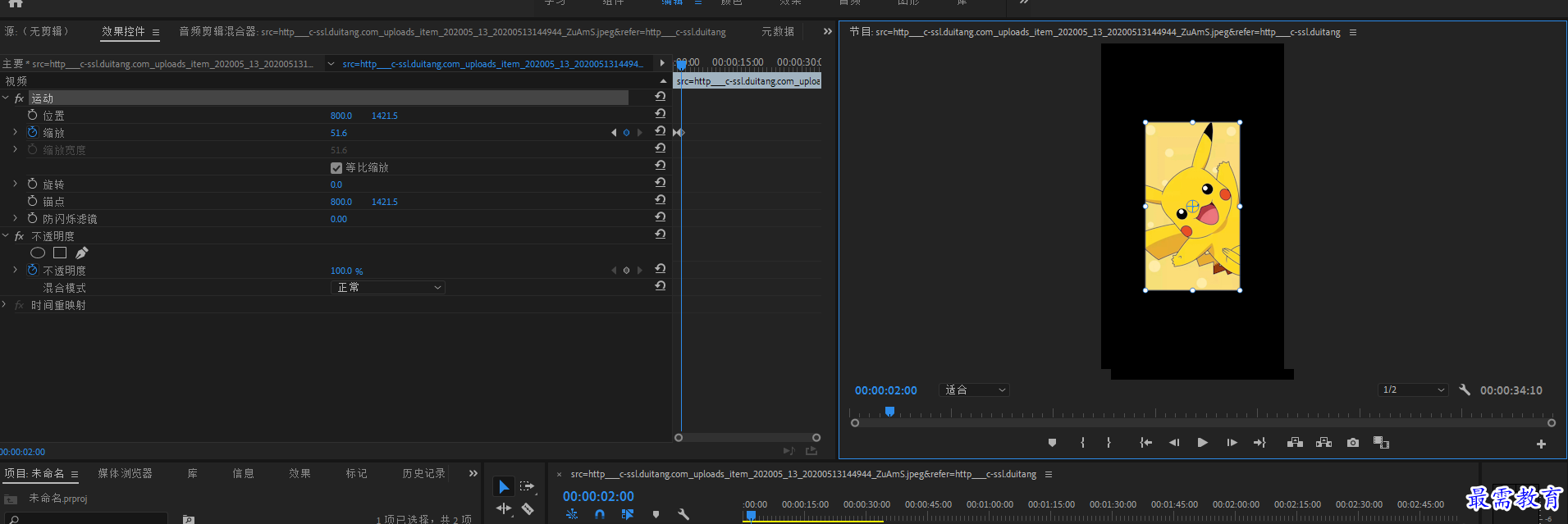1568x524 pixels.
Task: Click the Go to In point button
Action: pos(1145,443)
